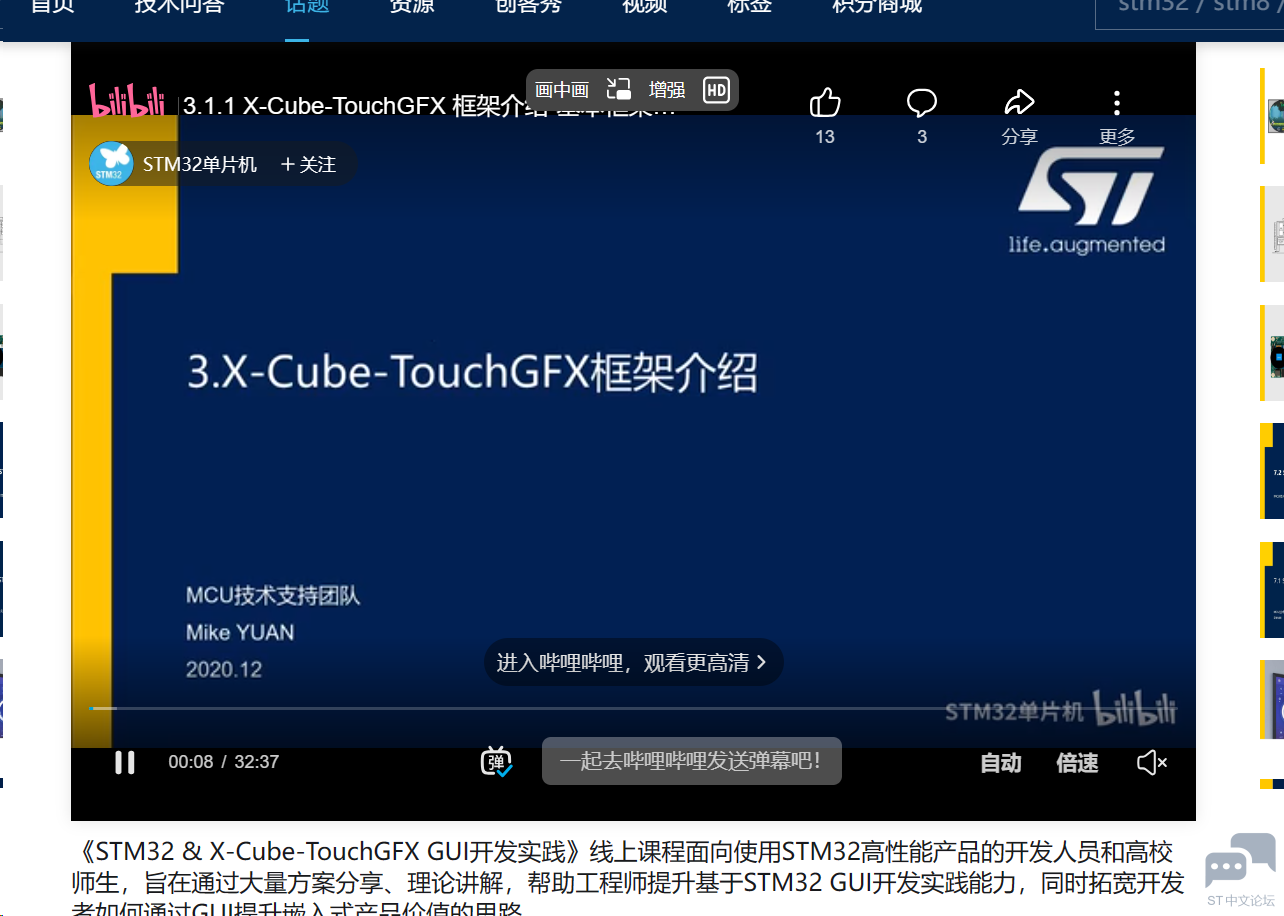
Task: Like the video with thumbs-up icon
Action: (825, 102)
